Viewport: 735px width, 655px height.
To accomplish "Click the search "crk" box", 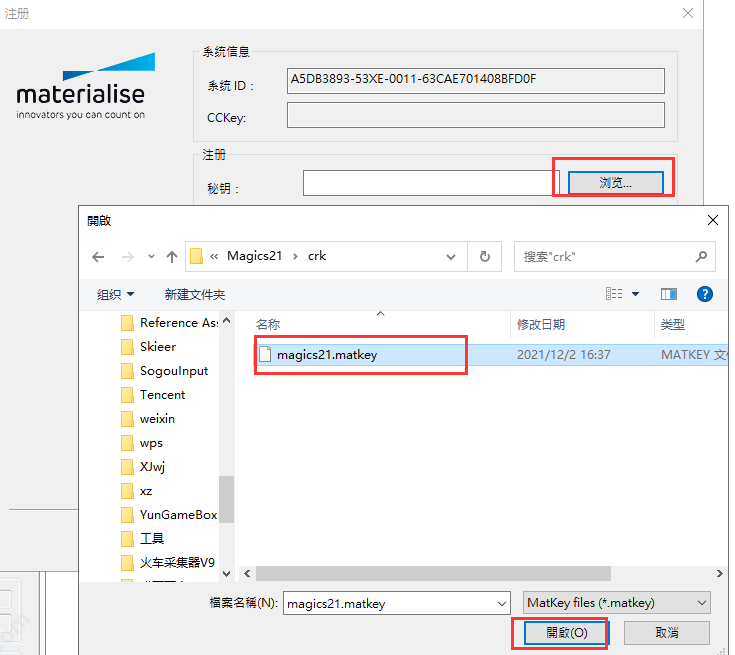I will tap(615, 256).
